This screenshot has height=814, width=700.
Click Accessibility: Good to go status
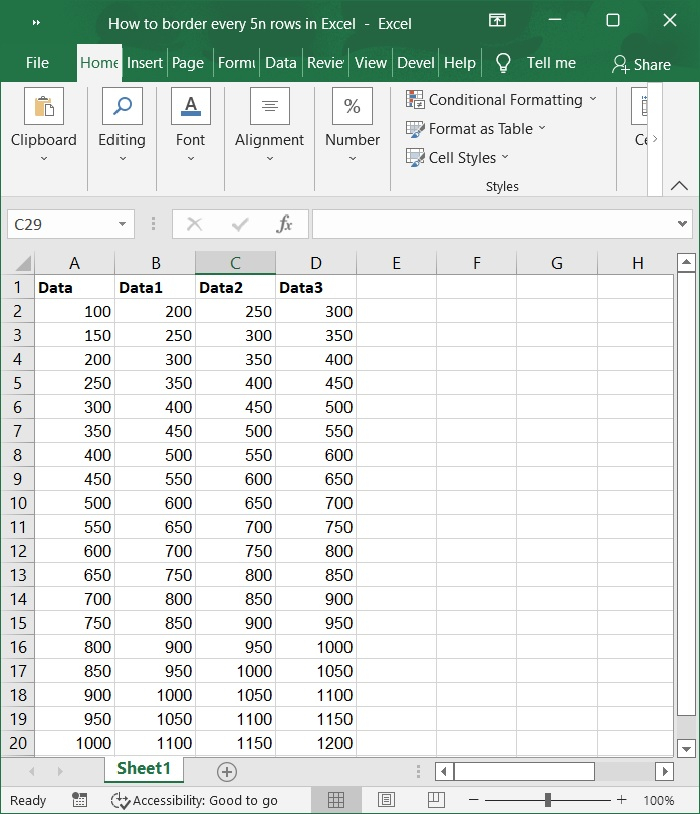pos(194,800)
